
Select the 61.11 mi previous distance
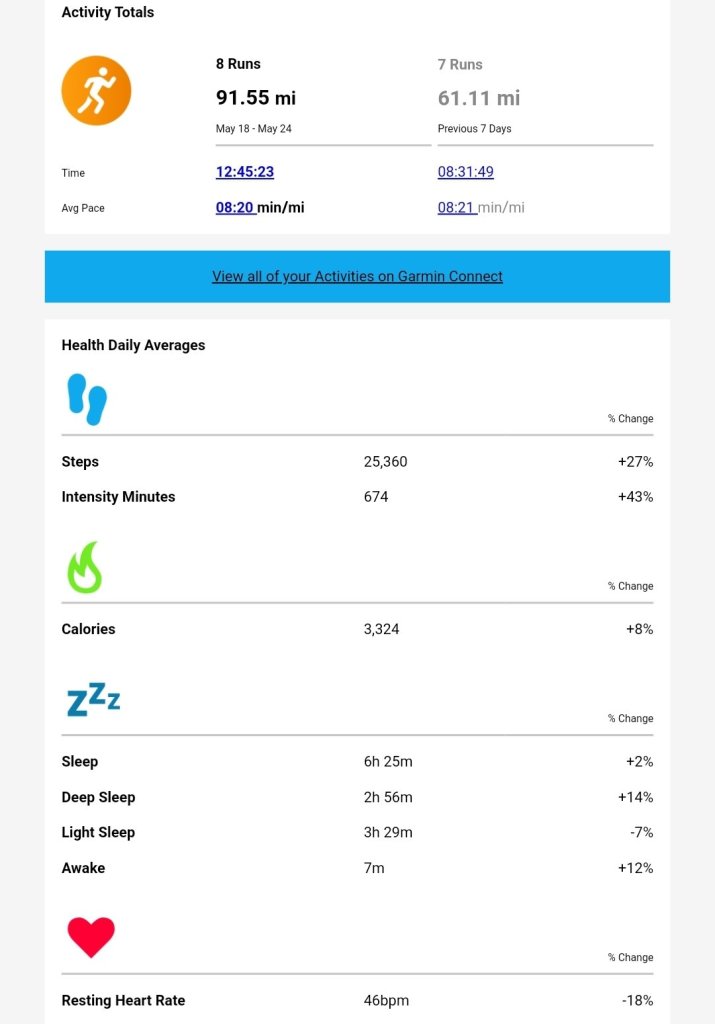479,98
